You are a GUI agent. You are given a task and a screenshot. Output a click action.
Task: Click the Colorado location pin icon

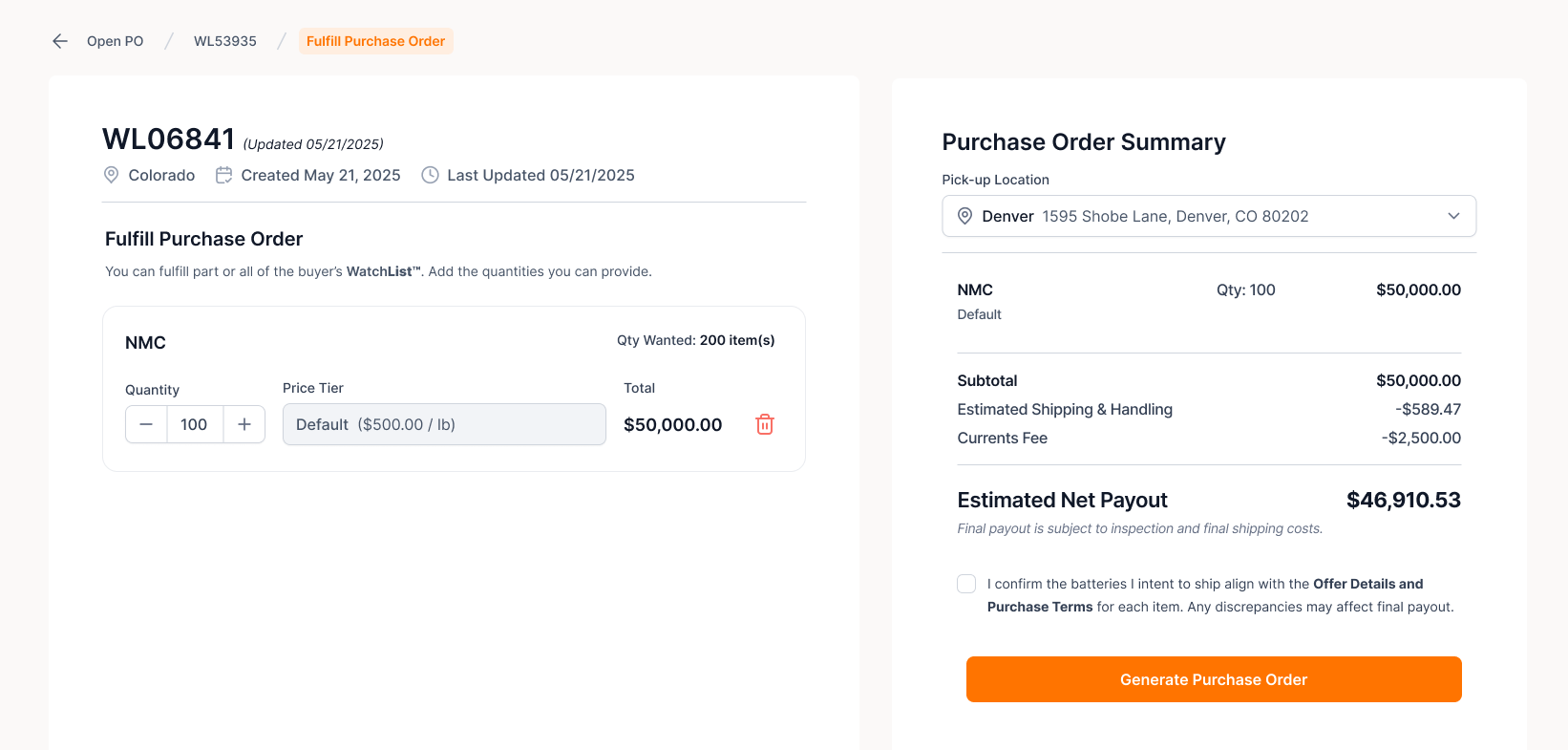point(112,175)
